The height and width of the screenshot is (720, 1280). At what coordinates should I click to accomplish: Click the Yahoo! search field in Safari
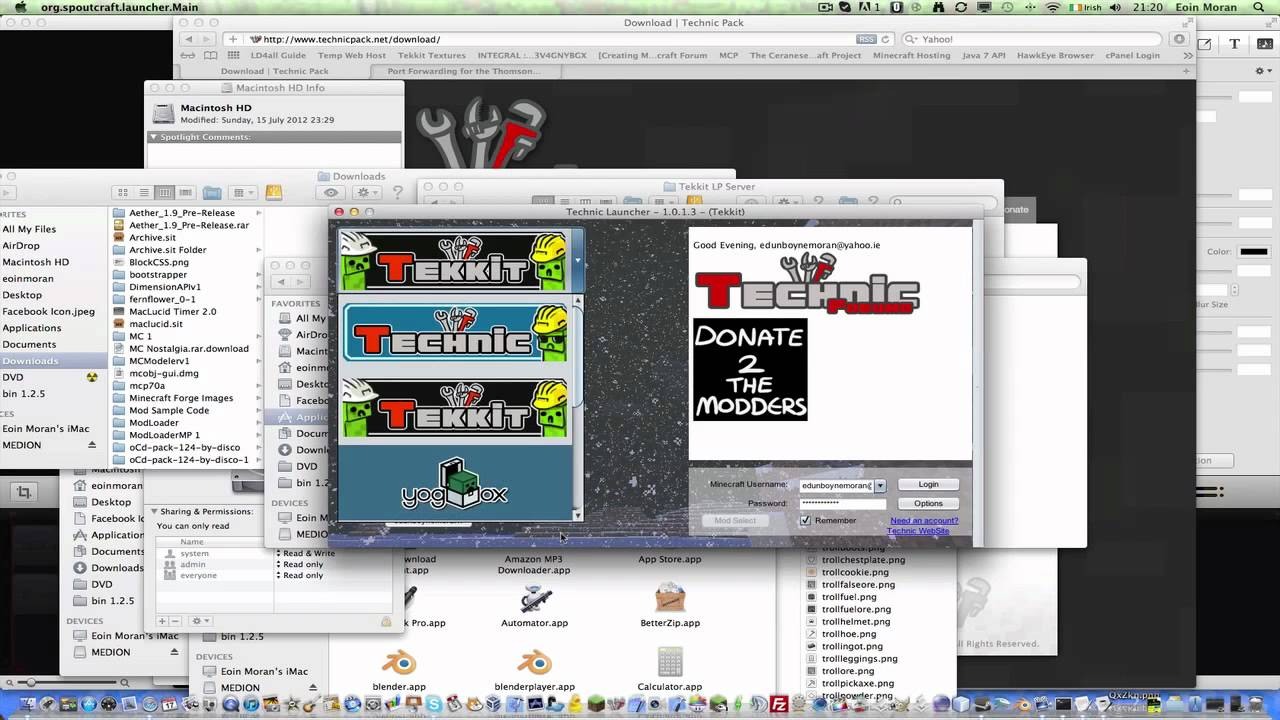1033,39
